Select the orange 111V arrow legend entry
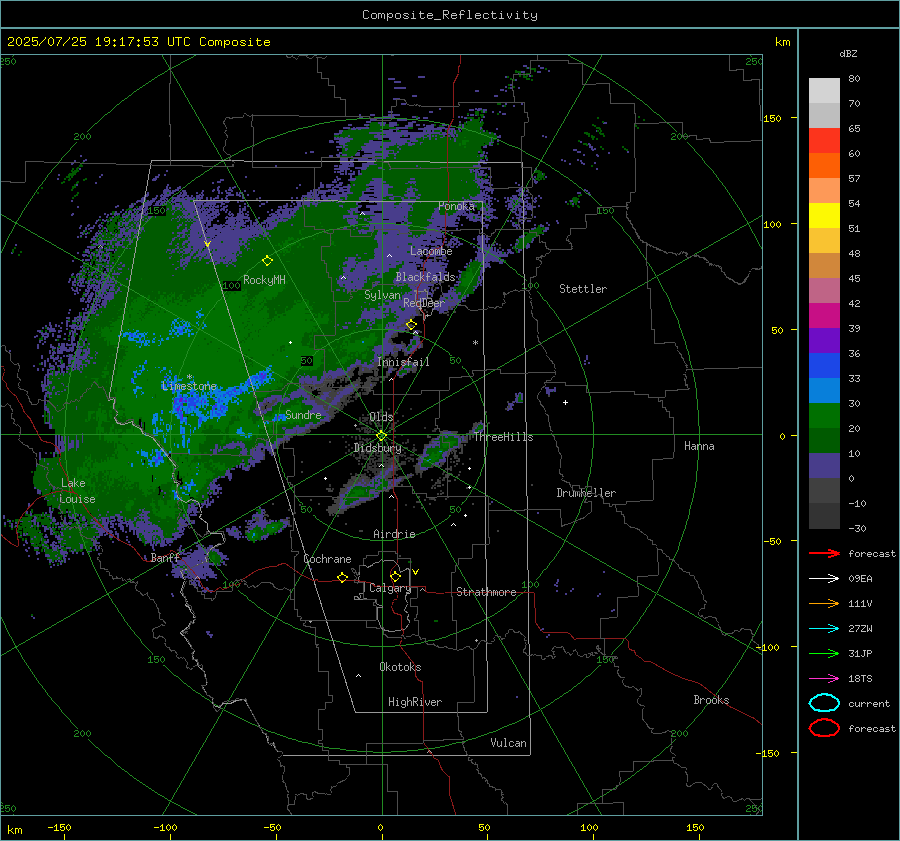The image size is (900, 841). click(x=824, y=603)
